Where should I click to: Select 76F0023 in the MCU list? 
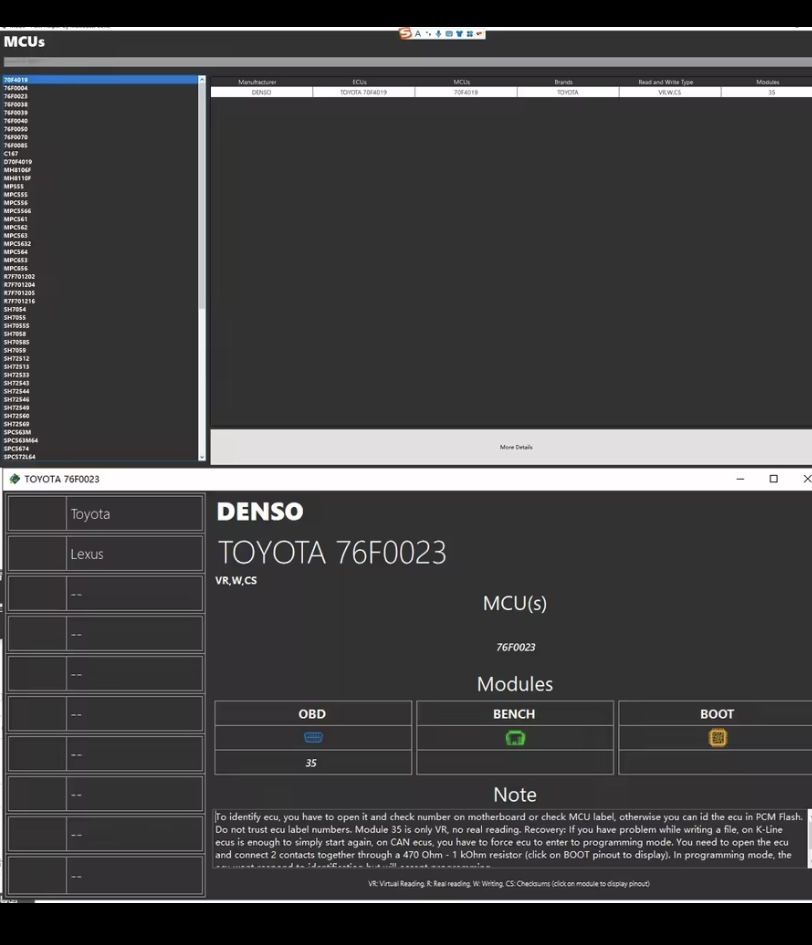pyautogui.click(x=16, y=96)
